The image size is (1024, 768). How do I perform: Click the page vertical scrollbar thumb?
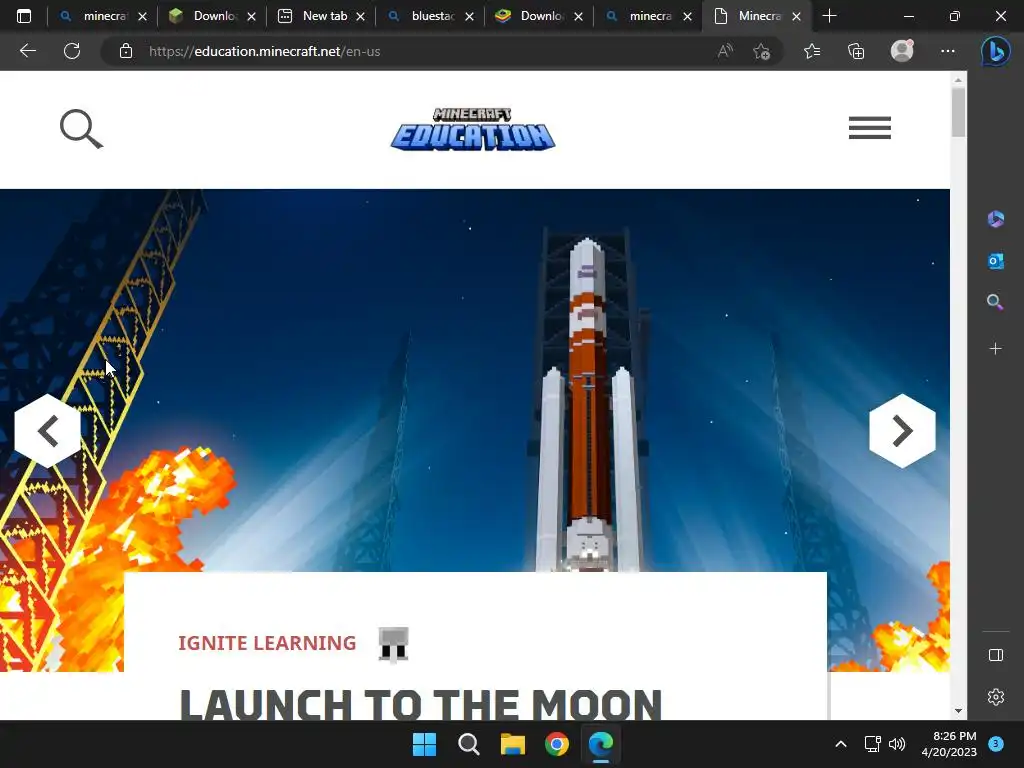pyautogui.click(x=958, y=112)
